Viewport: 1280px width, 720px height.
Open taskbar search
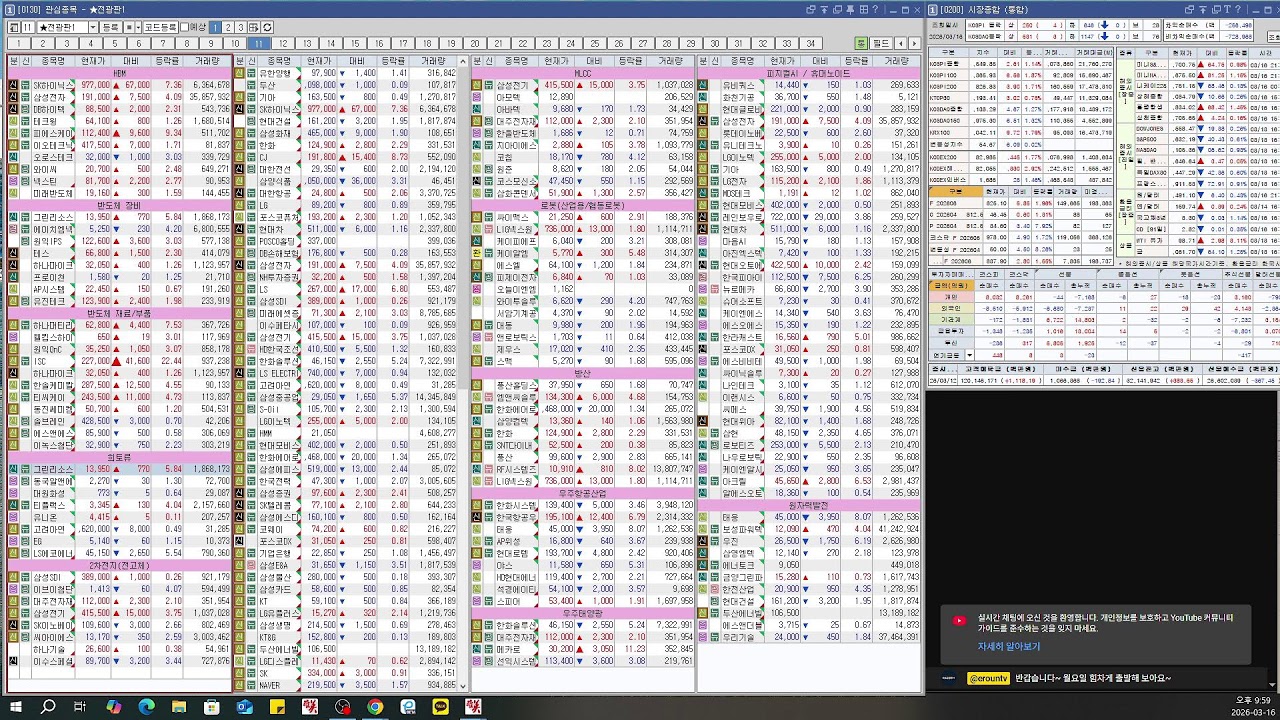[48, 707]
